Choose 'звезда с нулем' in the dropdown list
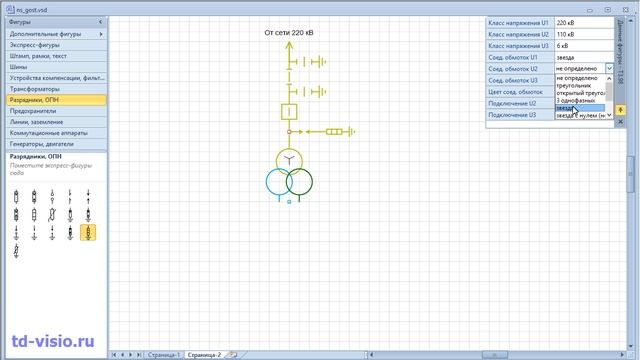This screenshot has width=640, height=360. [x=580, y=116]
